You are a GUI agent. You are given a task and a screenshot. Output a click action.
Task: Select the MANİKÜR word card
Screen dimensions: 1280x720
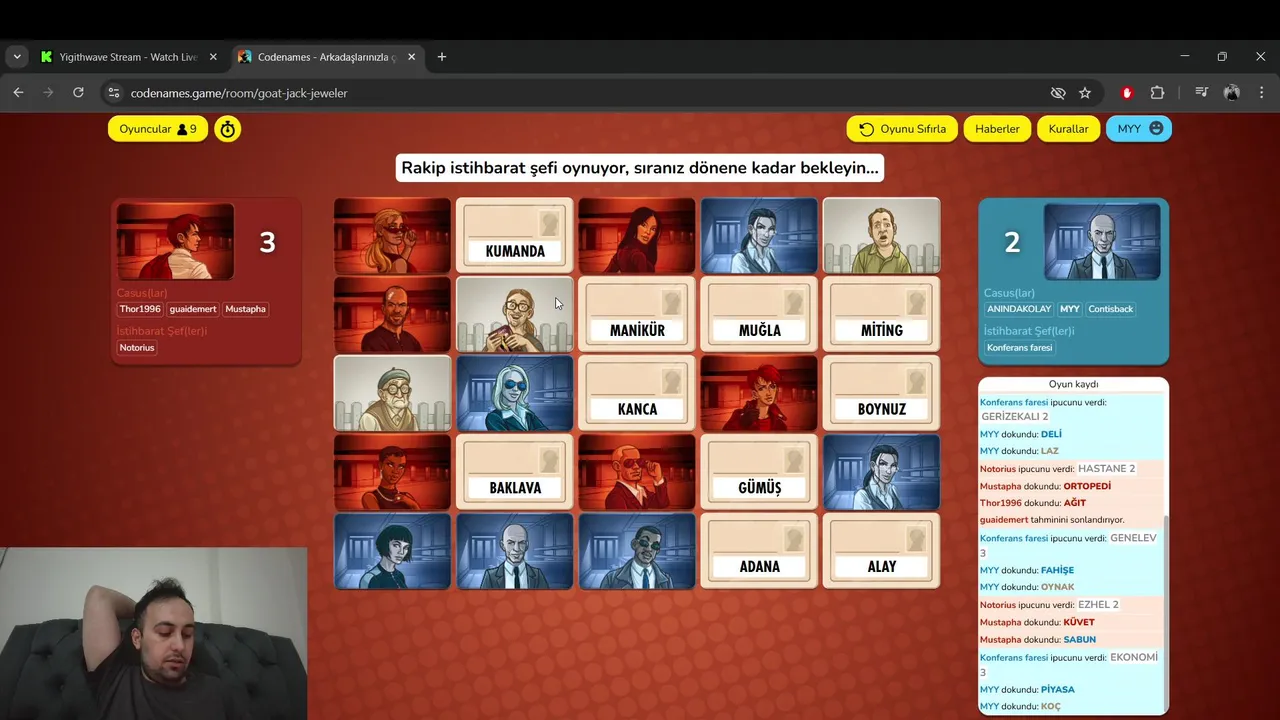click(x=637, y=314)
